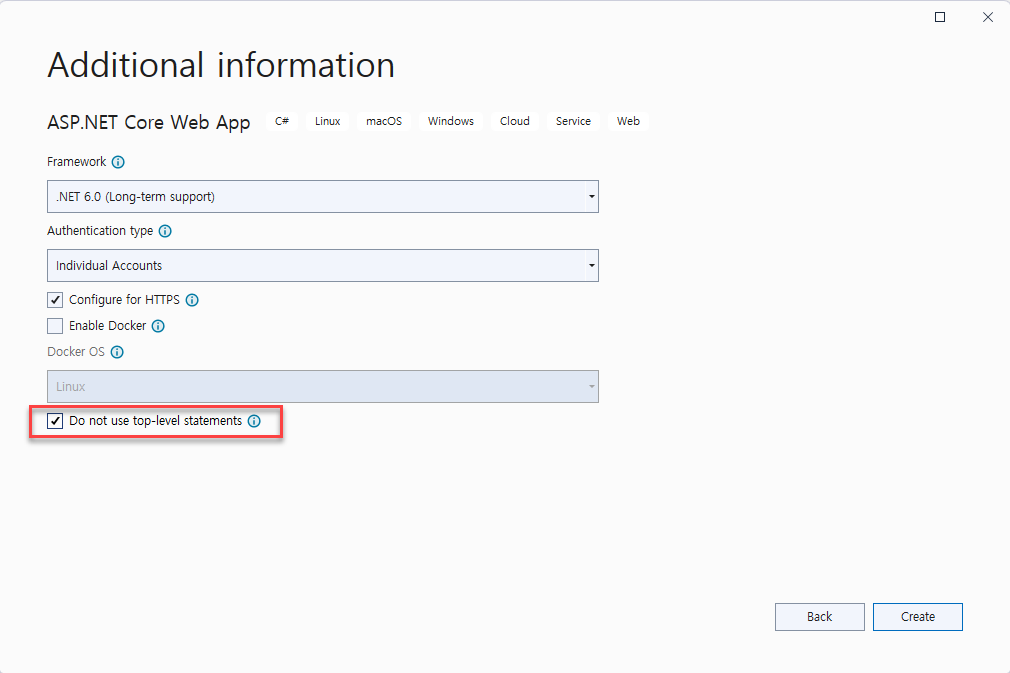Maximize the dialog window

click(x=940, y=17)
